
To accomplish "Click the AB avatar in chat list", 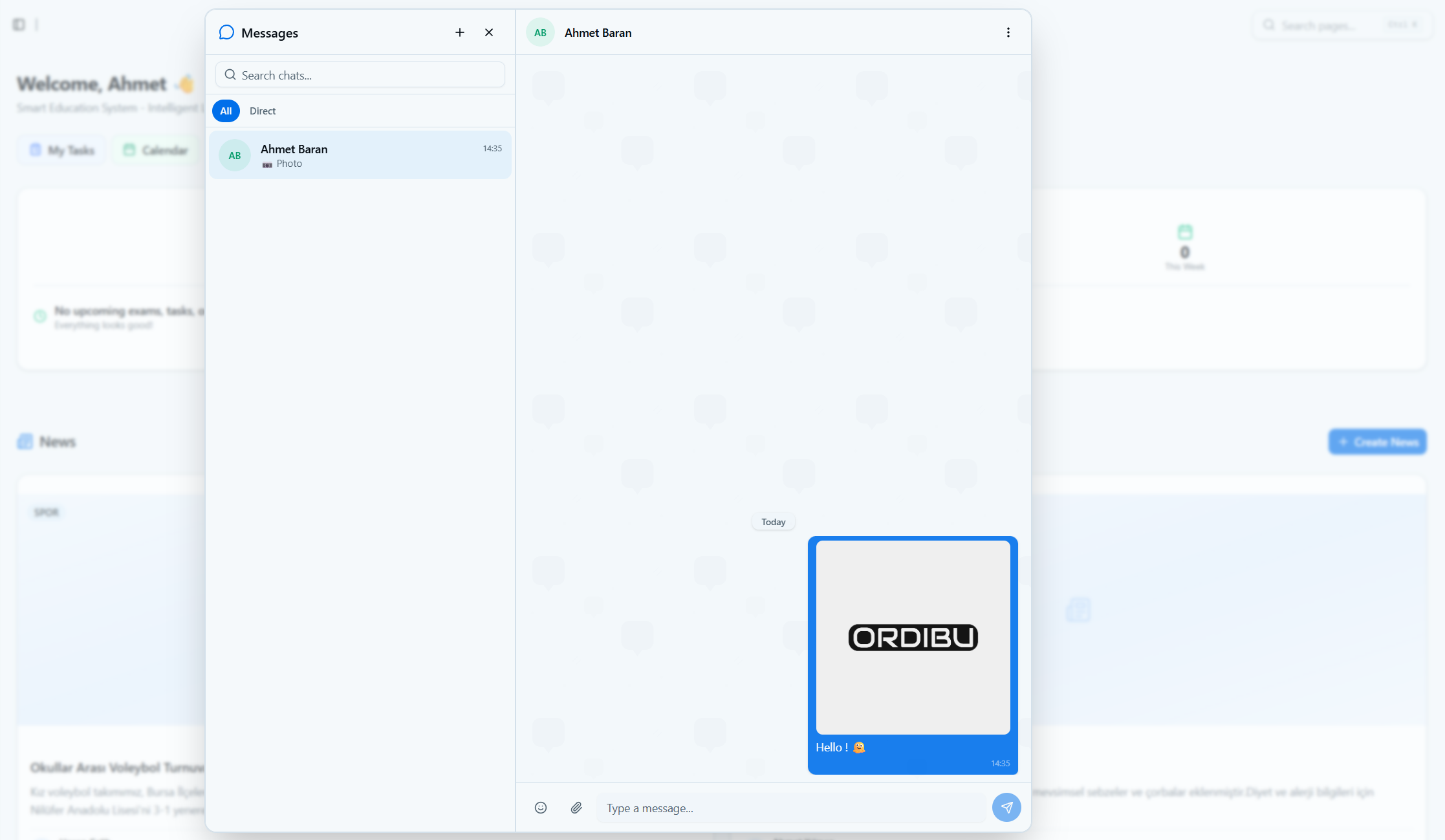I will [x=235, y=155].
